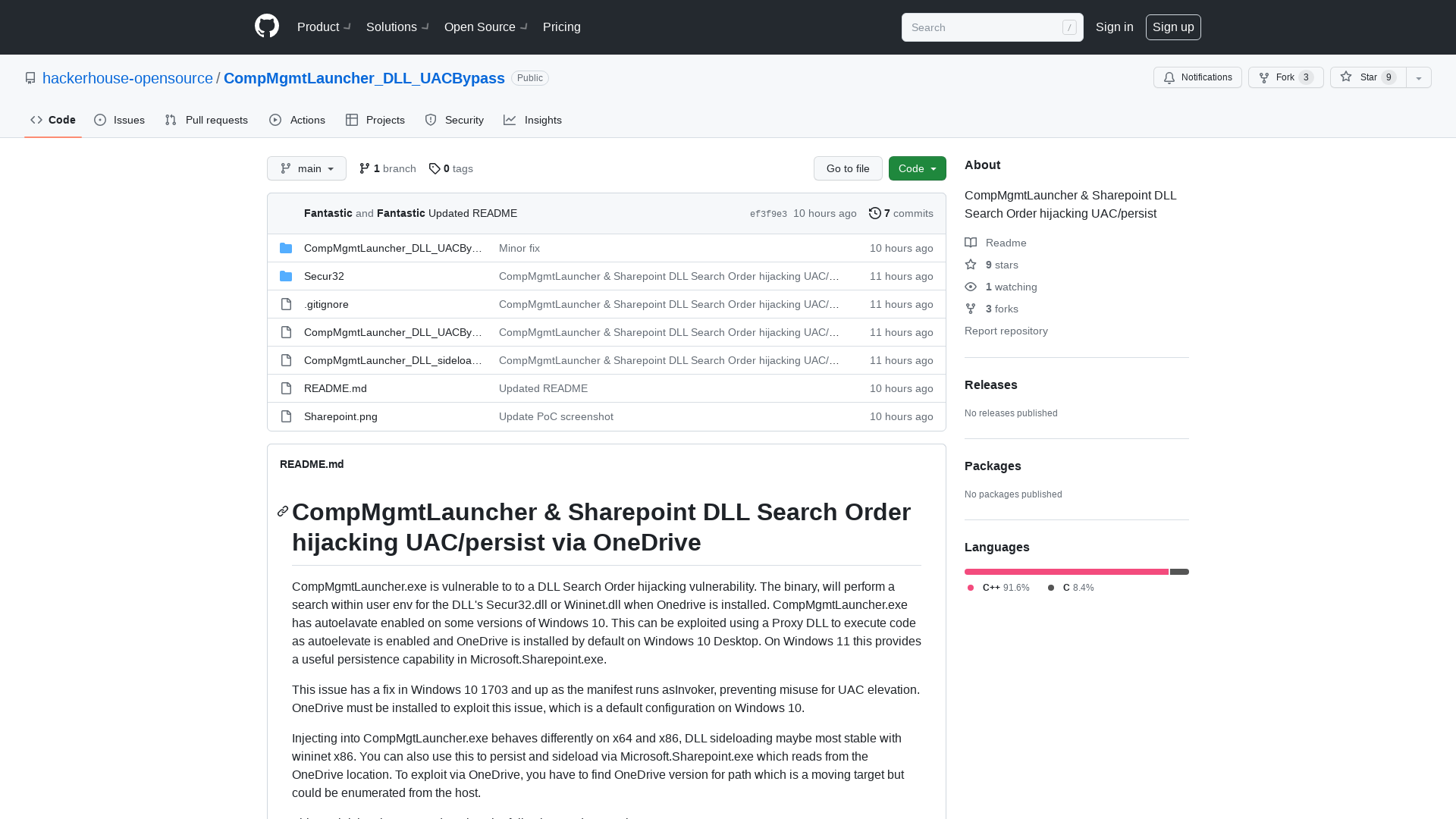
Task: Switch to the Code tab
Action: [53, 120]
